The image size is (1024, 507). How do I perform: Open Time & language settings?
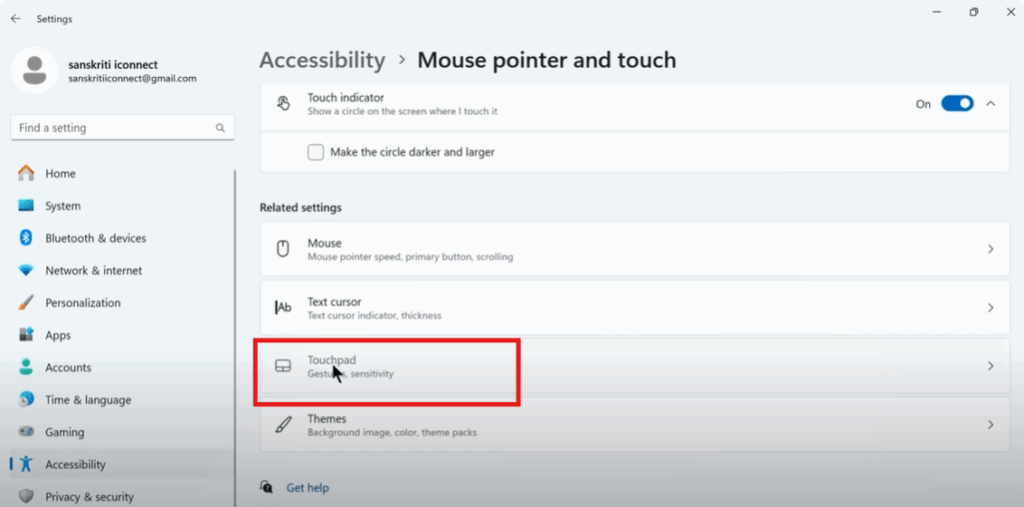click(x=121, y=399)
